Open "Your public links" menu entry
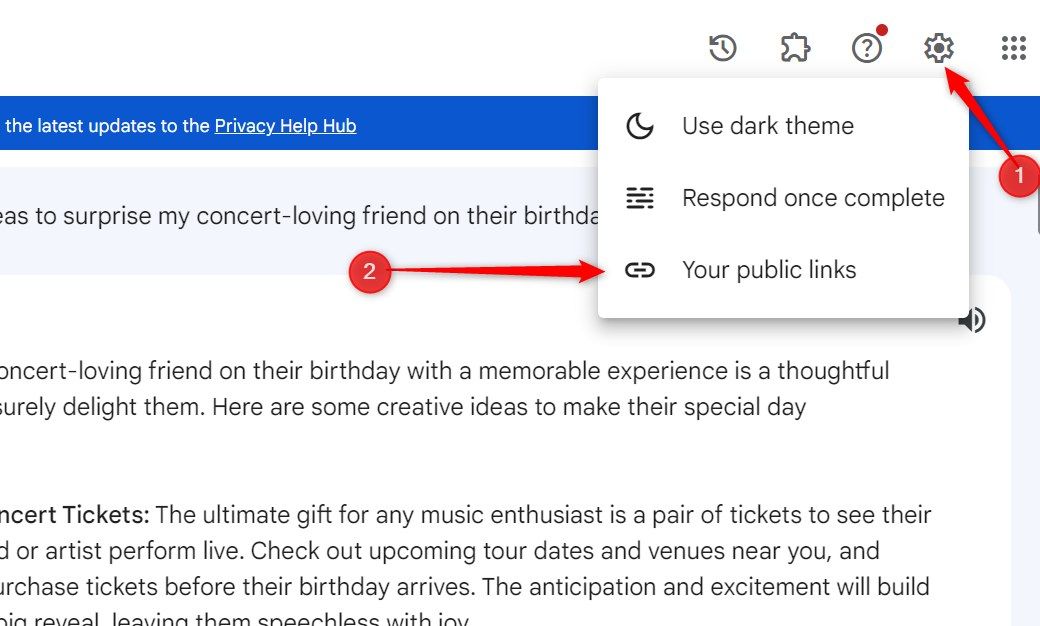1040x626 pixels. [x=783, y=270]
